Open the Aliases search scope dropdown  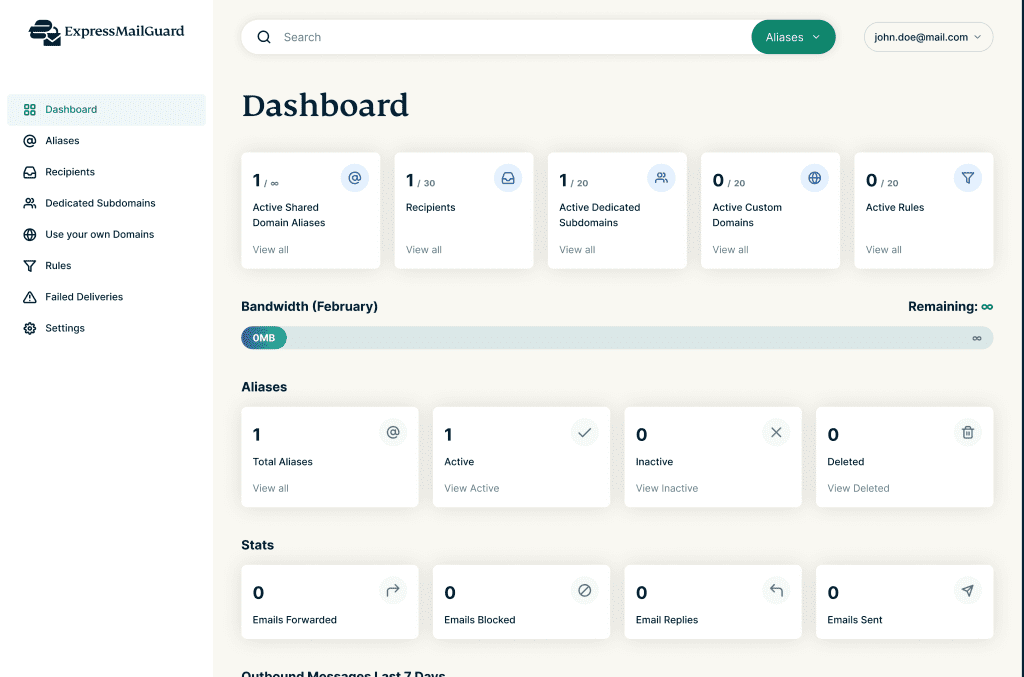[793, 36]
